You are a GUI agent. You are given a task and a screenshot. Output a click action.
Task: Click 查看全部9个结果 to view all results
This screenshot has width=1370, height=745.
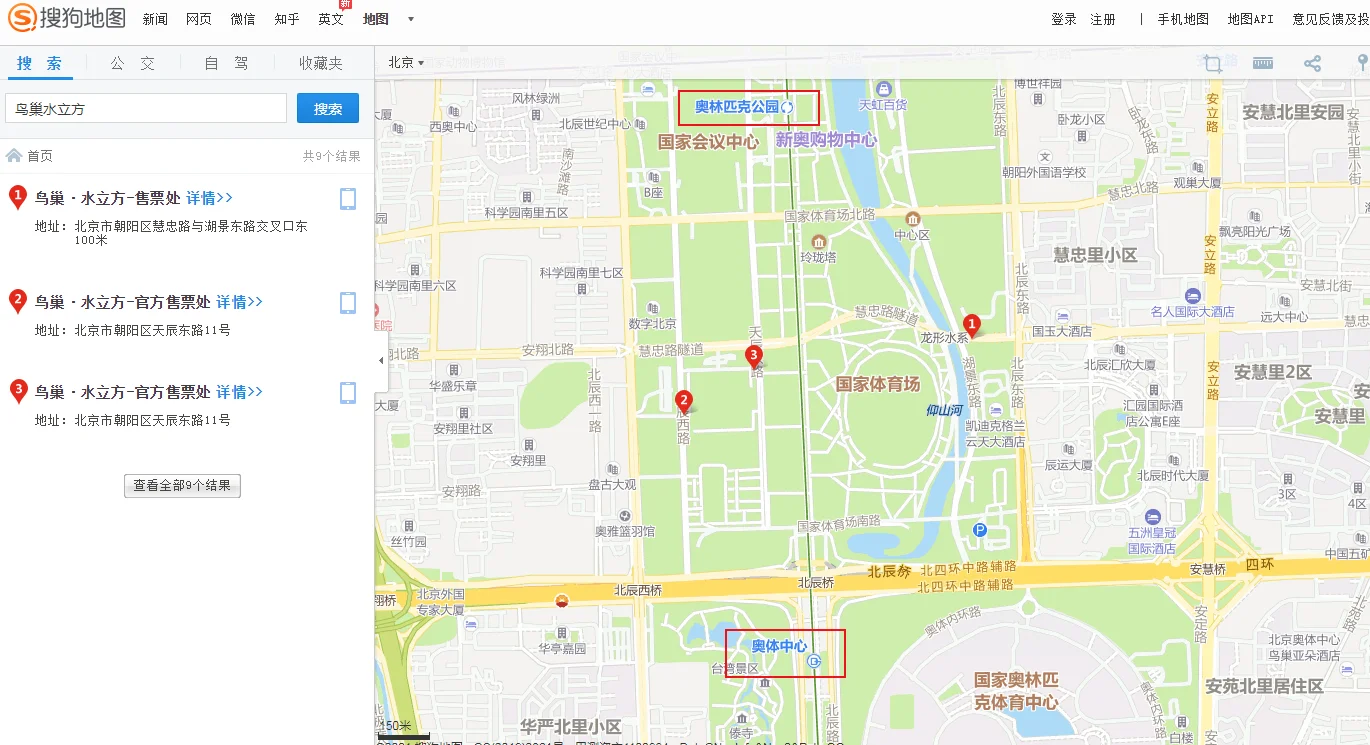182,486
